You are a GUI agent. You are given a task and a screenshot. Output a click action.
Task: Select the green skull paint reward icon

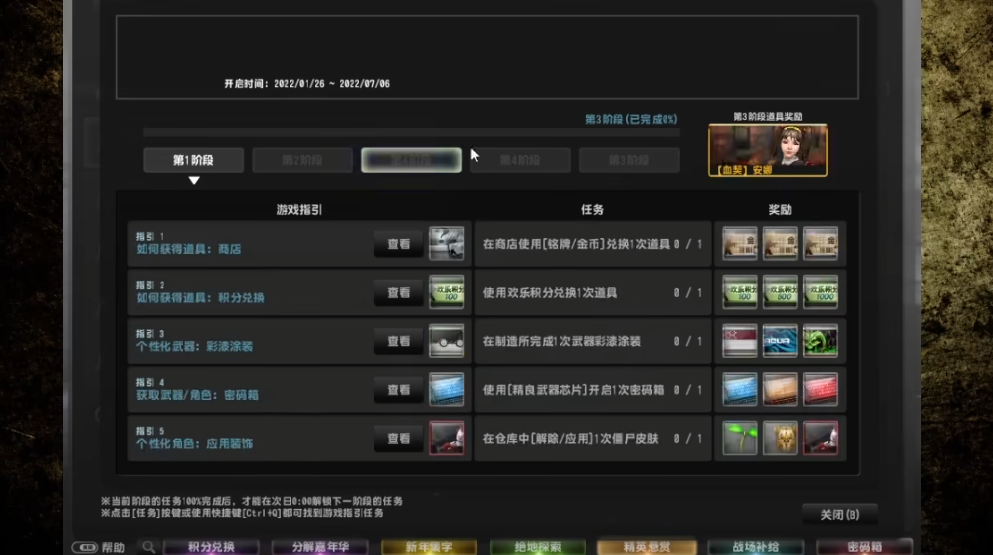[821, 341]
